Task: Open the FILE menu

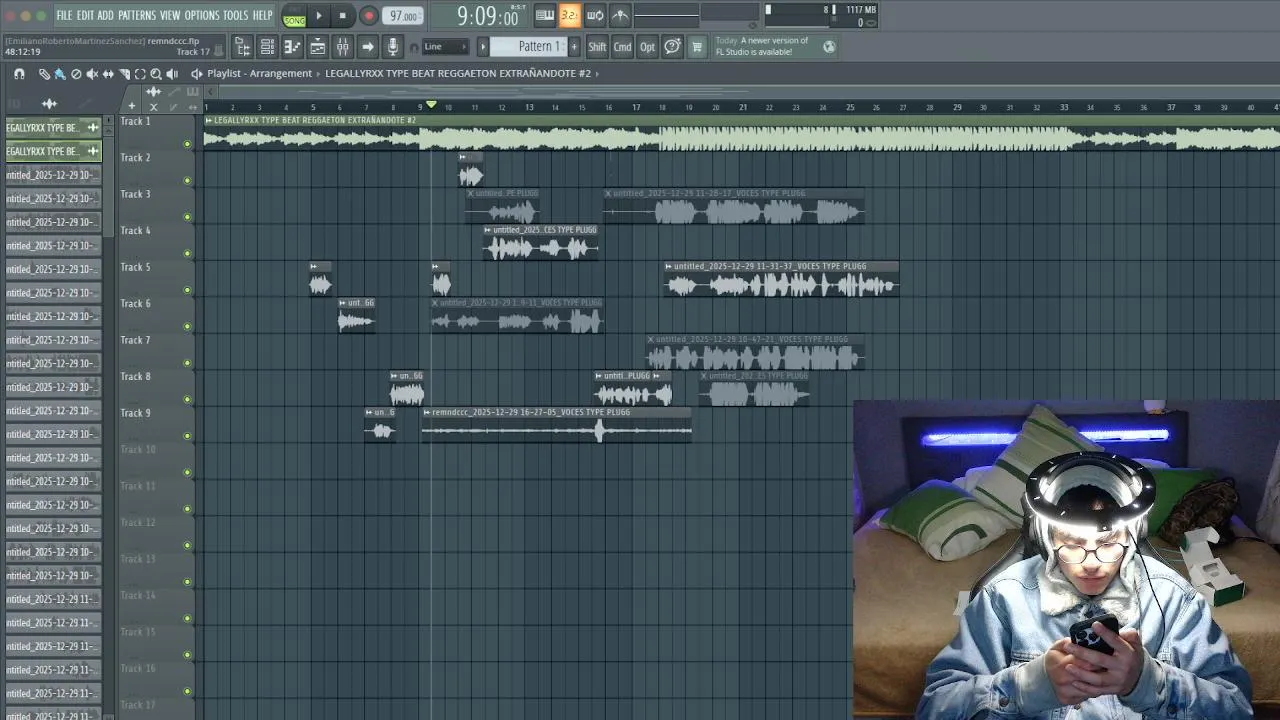Action: click(64, 15)
